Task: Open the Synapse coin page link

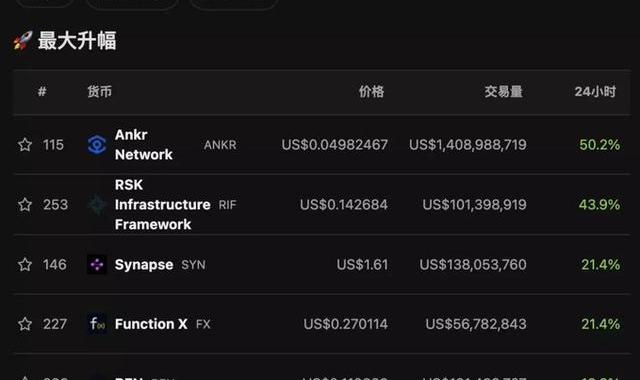Action: coord(144,264)
